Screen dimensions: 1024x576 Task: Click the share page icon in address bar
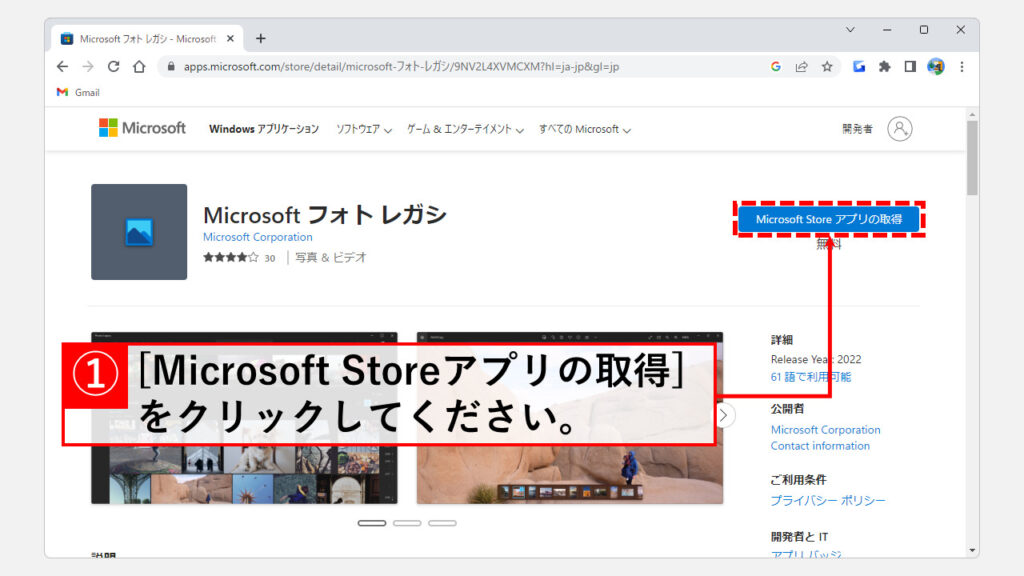[801, 67]
